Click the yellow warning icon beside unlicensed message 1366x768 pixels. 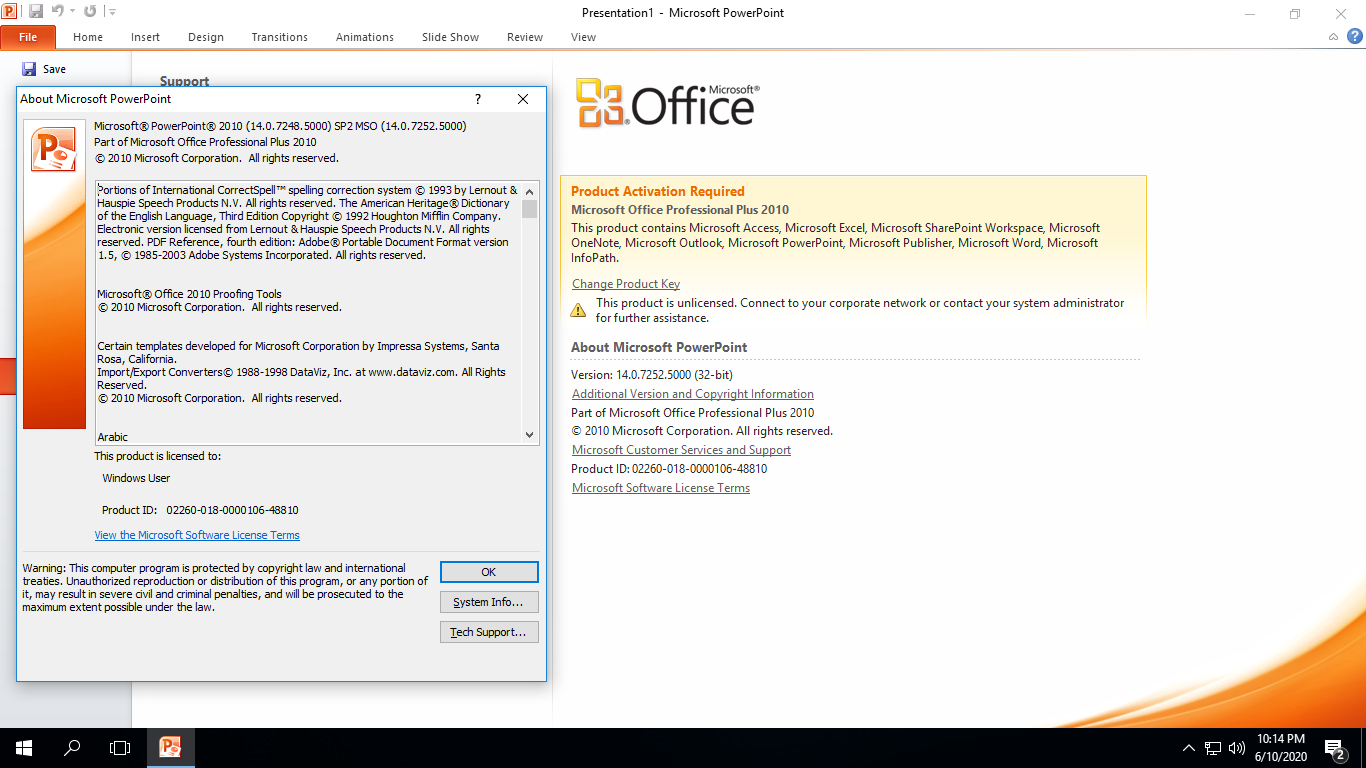click(x=579, y=310)
